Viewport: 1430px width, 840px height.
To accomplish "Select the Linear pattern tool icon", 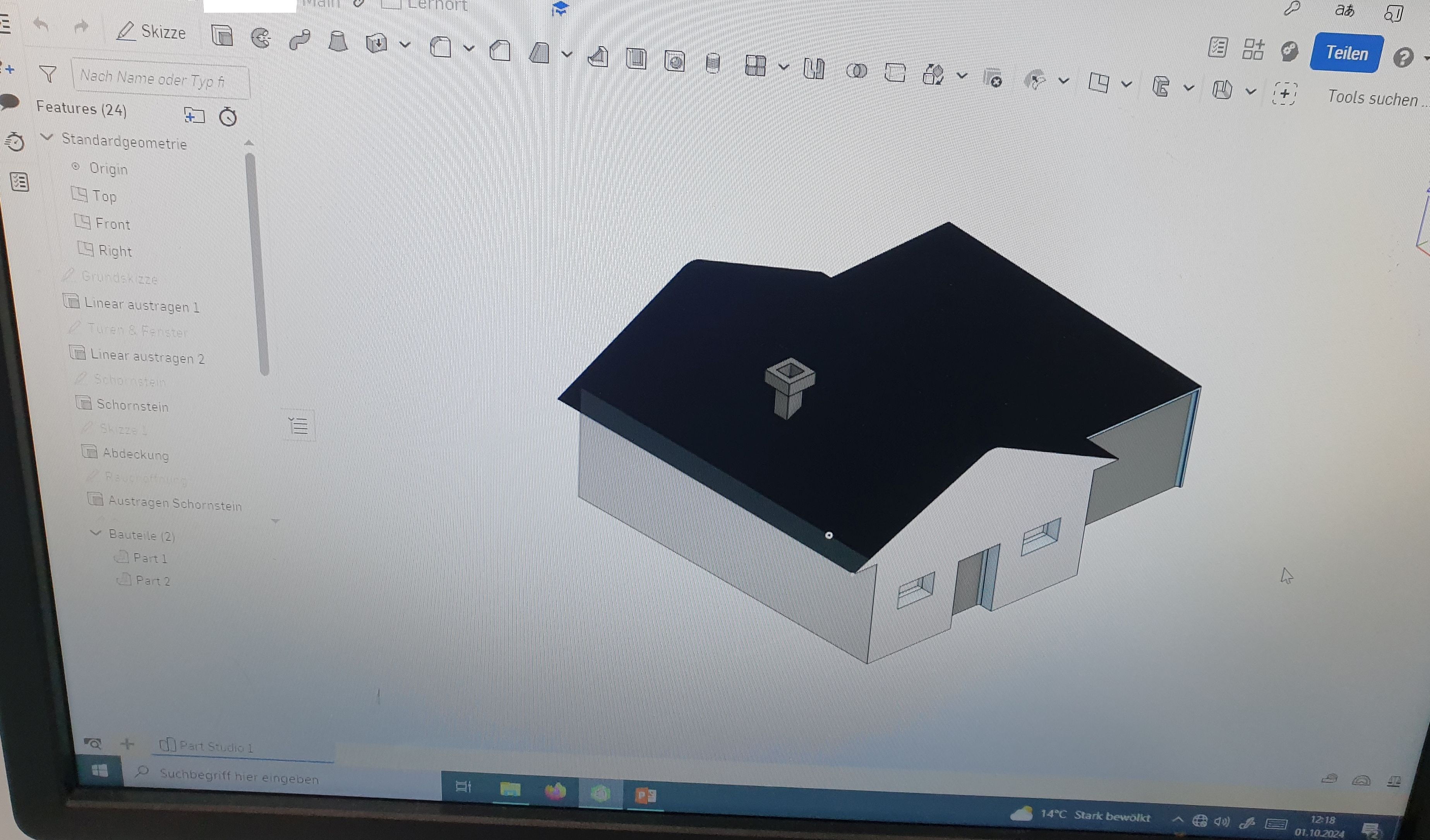I will click(755, 65).
